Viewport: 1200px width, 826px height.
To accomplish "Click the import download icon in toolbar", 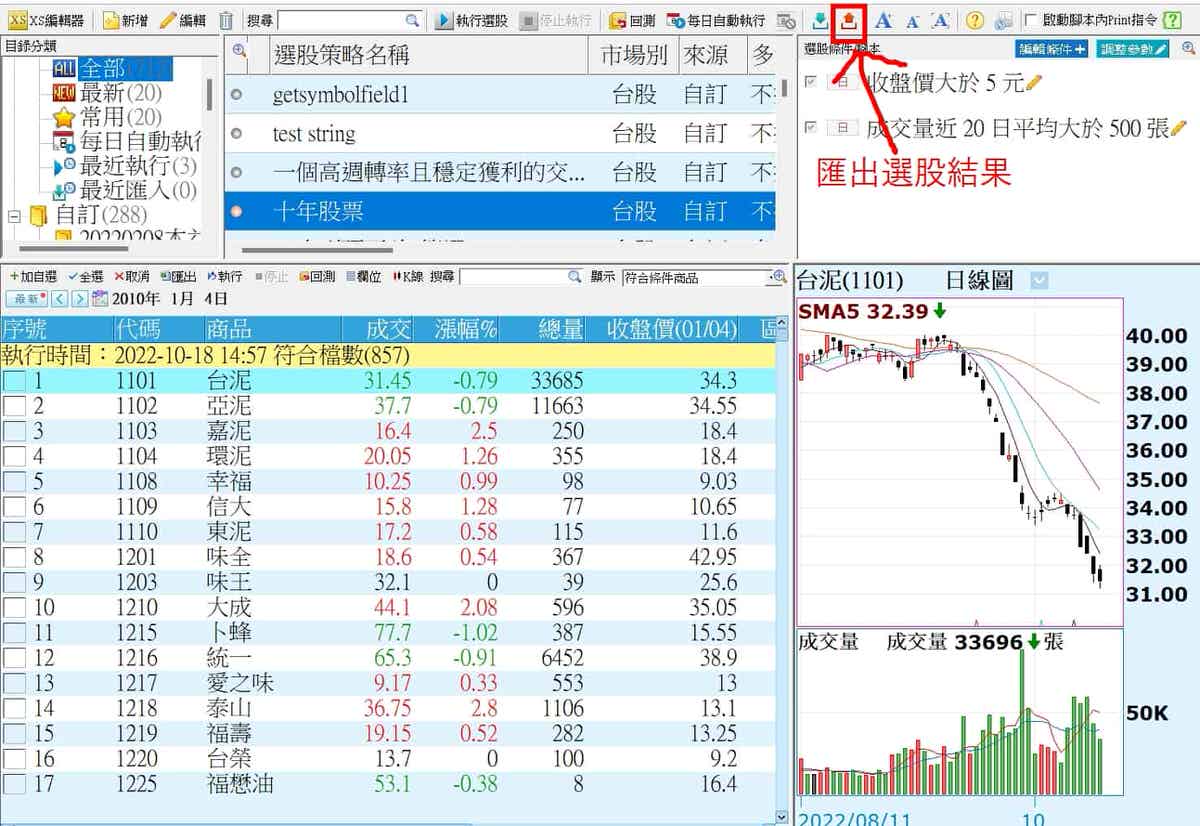I will [820, 20].
